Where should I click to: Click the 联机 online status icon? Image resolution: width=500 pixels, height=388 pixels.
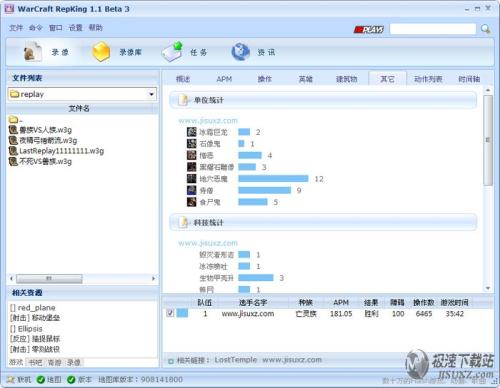coord(11,379)
